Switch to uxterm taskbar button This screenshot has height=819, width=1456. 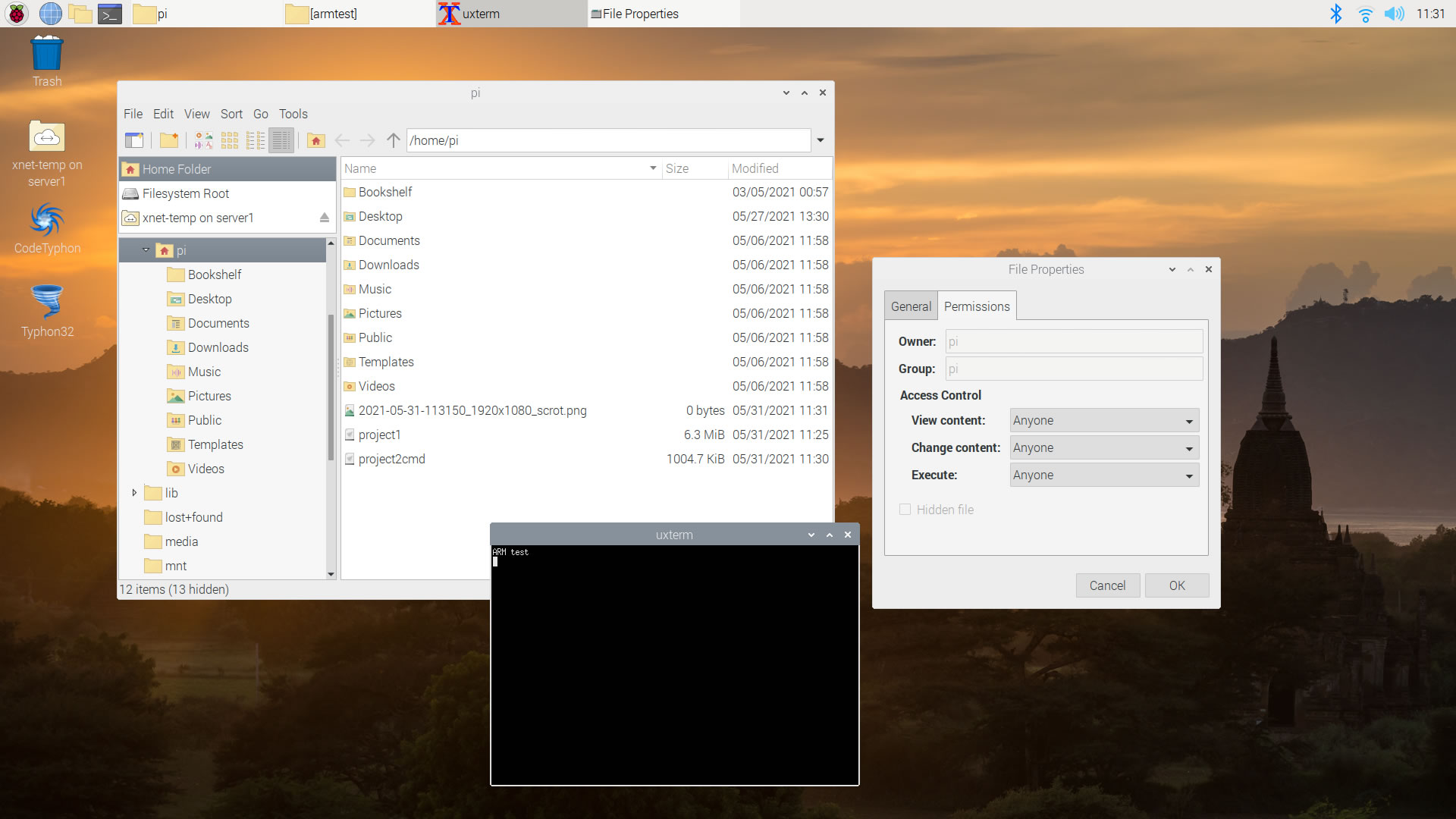pos(511,14)
